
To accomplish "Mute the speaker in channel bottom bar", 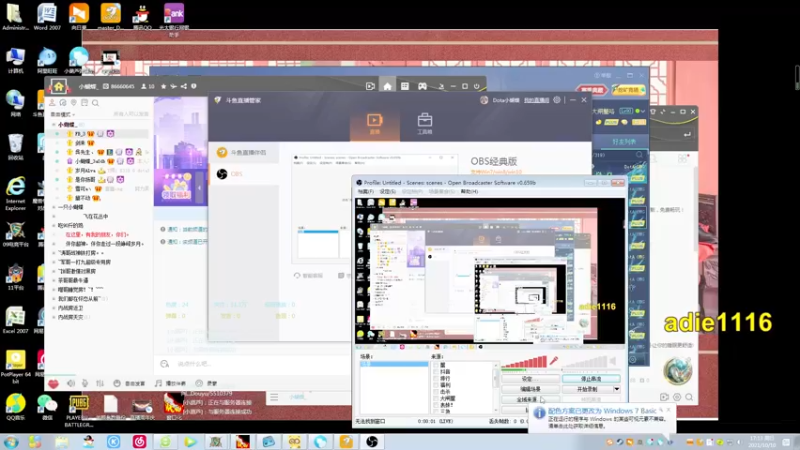I will [x=71, y=383].
